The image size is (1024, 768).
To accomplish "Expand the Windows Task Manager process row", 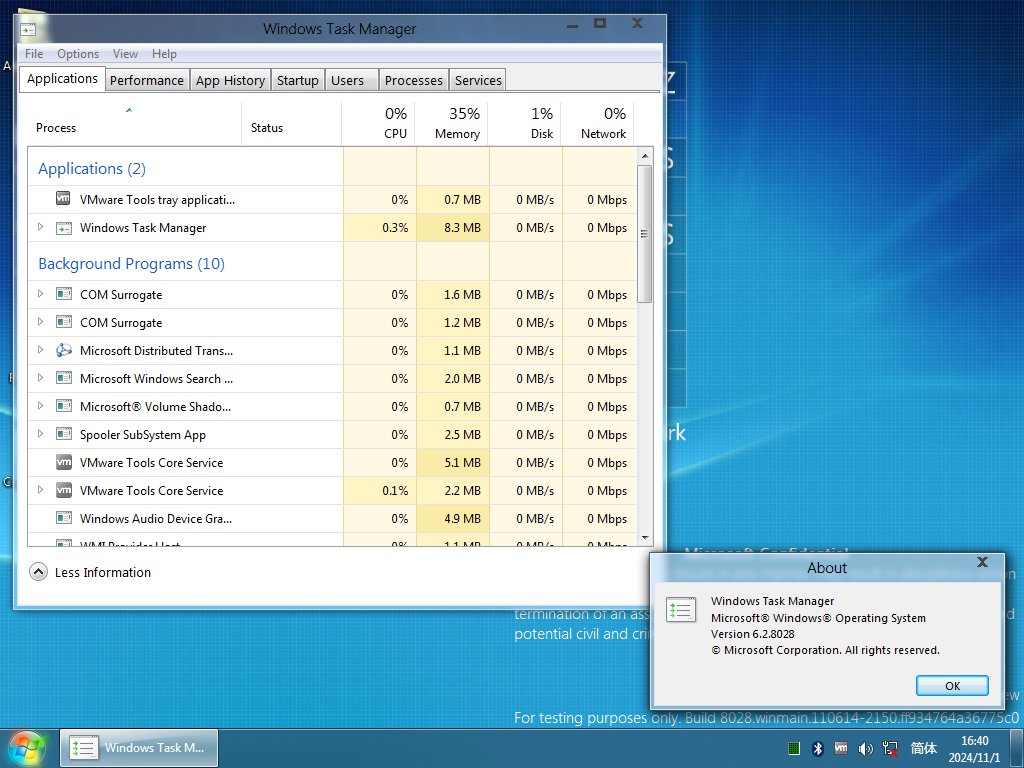I will [40, 227].
